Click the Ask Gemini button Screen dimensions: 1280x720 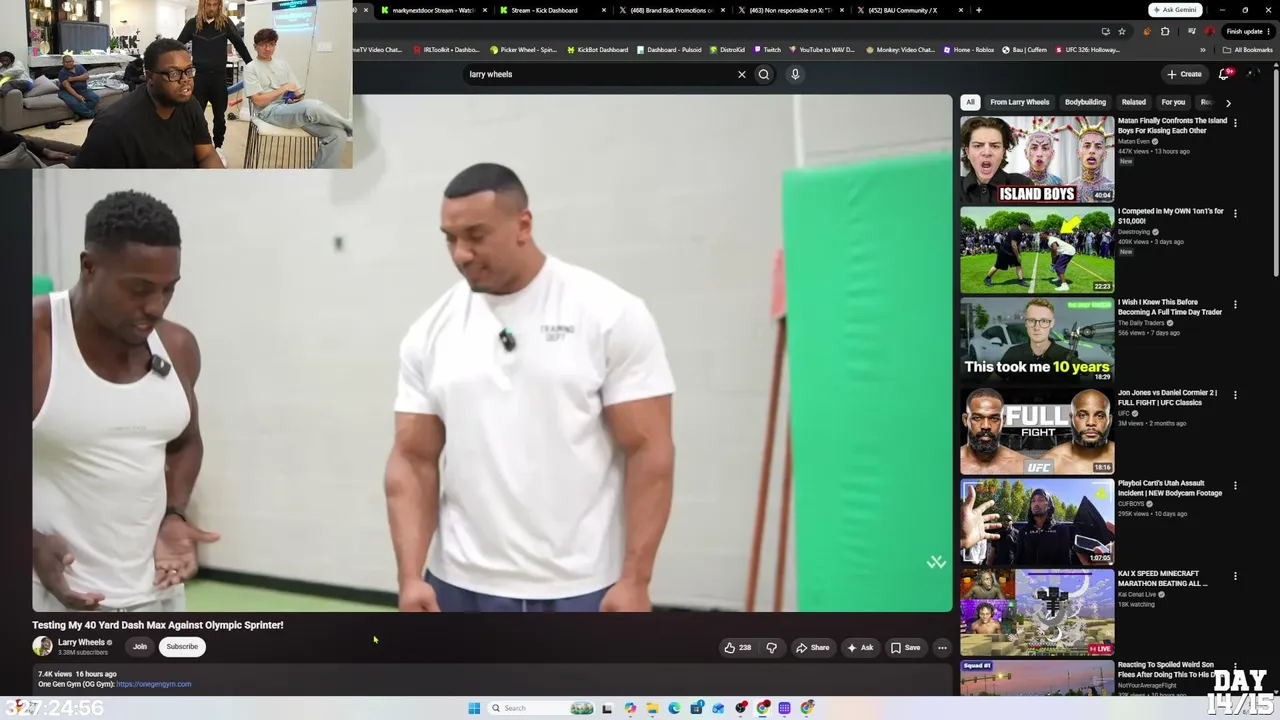(x=1175, y=10)
